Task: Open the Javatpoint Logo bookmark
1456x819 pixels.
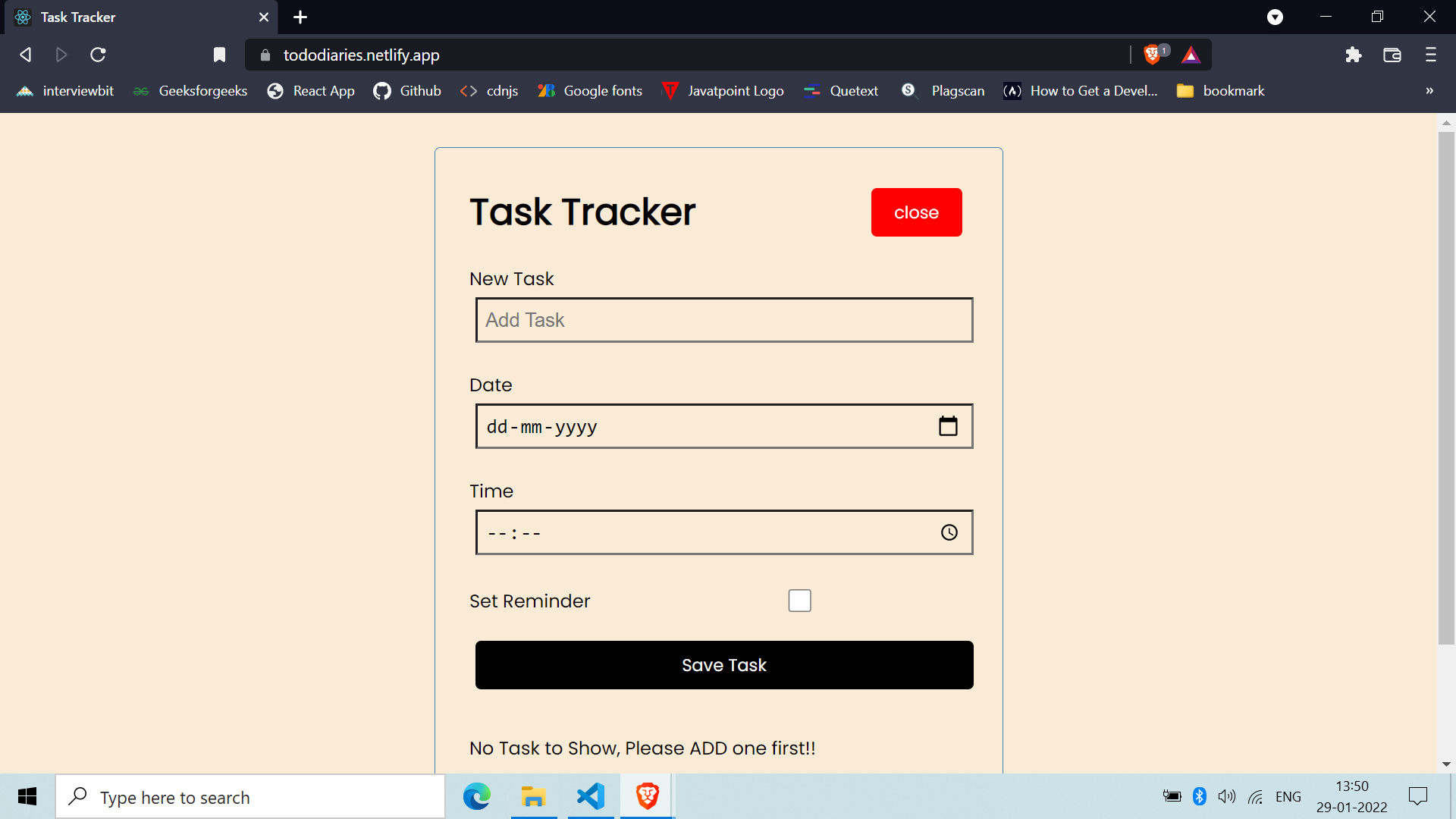Action: click(x=723, y=91)
